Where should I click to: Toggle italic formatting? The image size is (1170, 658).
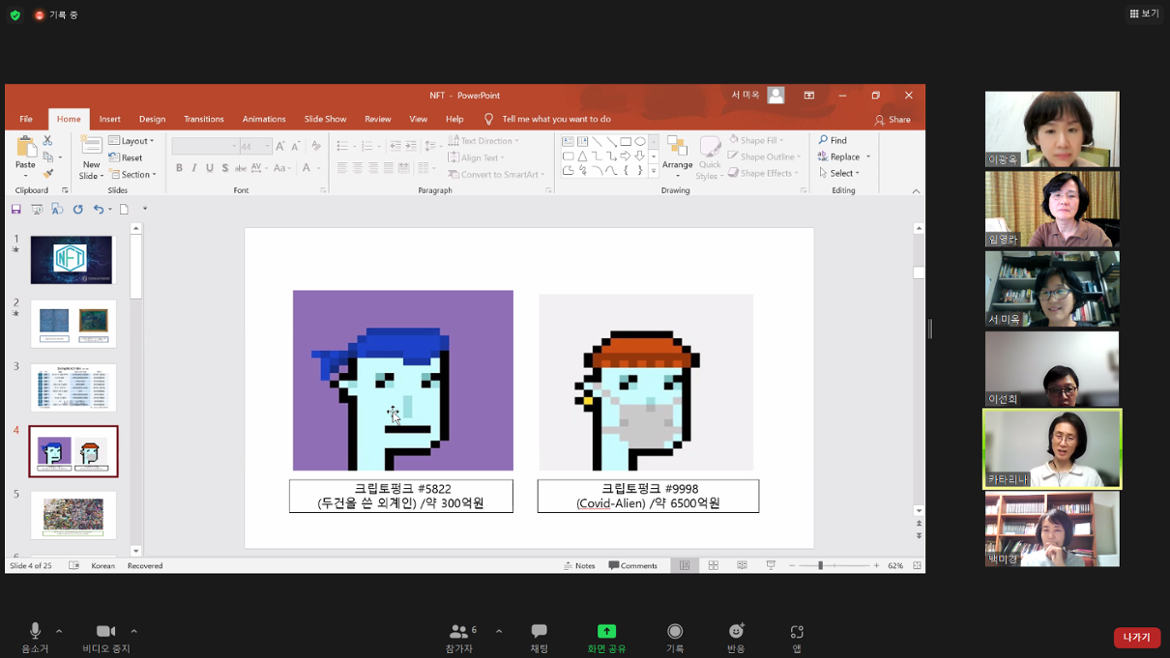(x=192, y=168)
